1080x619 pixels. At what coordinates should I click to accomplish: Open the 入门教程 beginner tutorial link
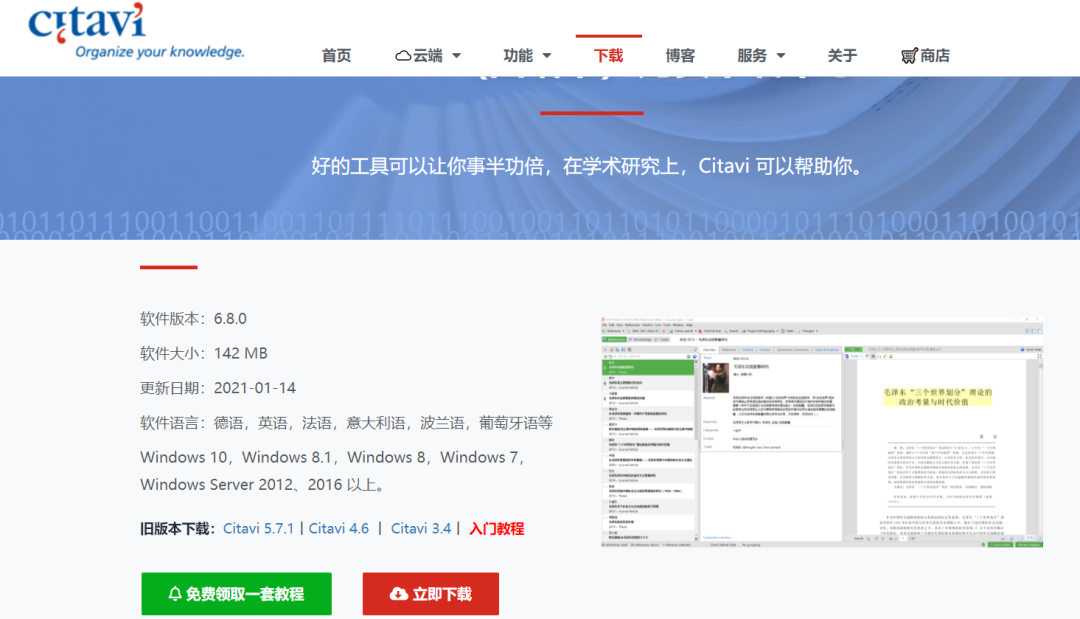(497, 528)
